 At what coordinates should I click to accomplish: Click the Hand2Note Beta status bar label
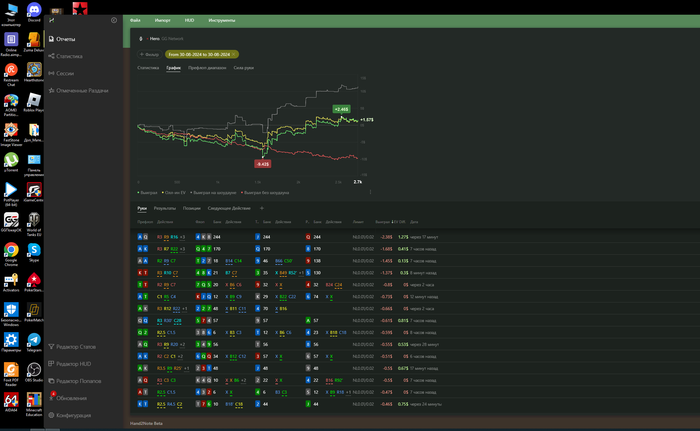(146, 423)
